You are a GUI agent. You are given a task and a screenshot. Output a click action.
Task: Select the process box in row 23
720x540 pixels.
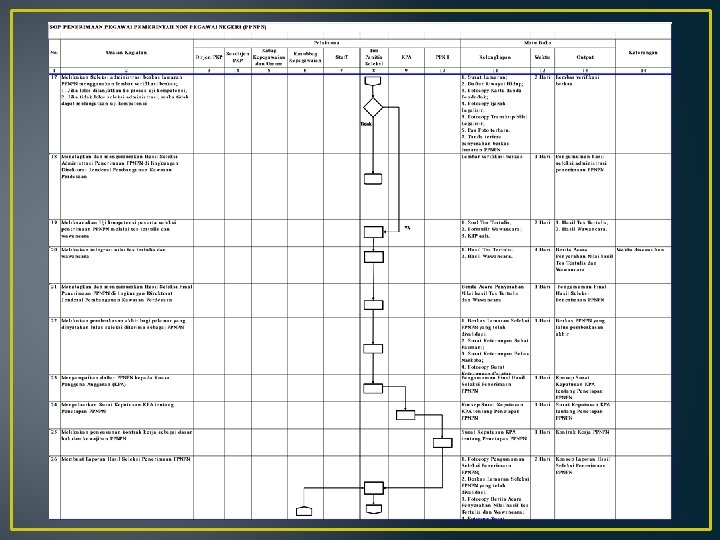(x=373, y=388)
